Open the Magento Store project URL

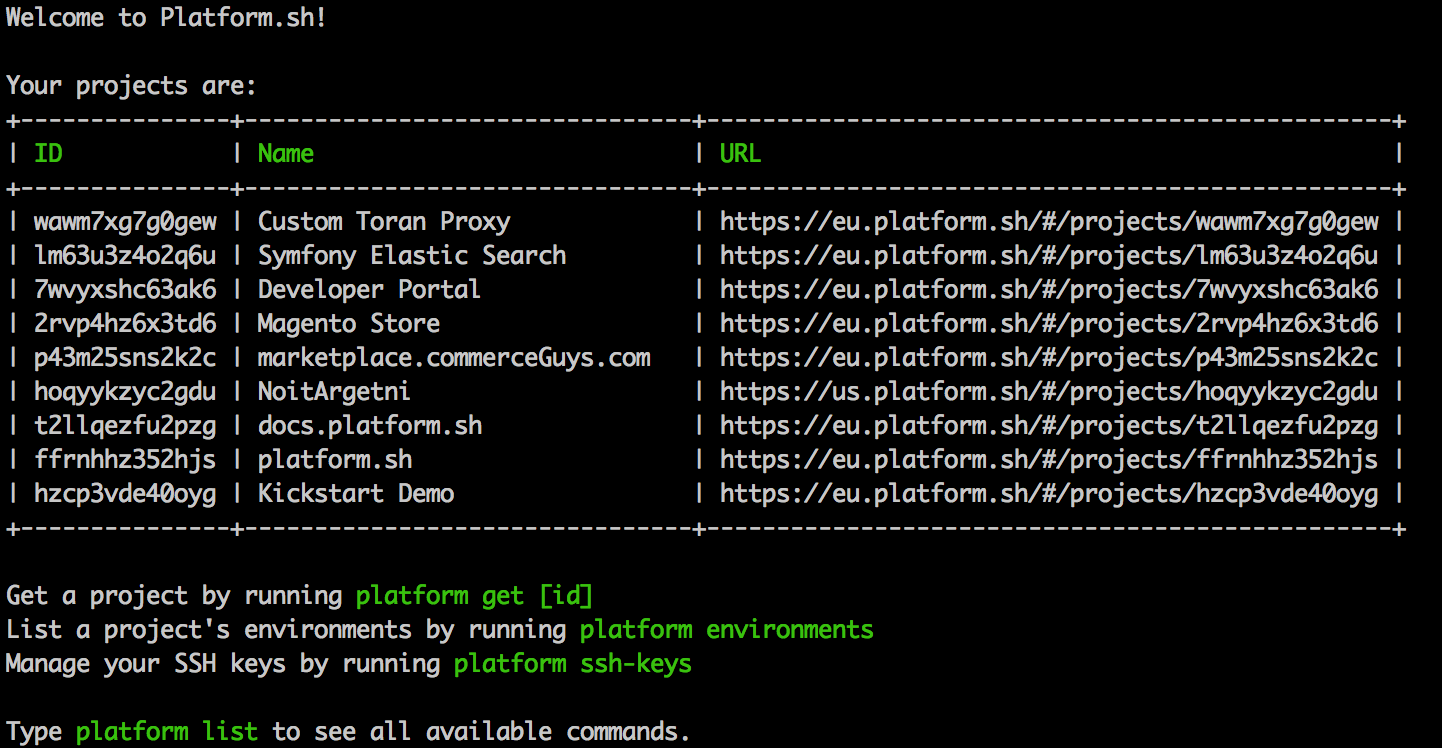pyautogui.click(x=1048, y=324)
